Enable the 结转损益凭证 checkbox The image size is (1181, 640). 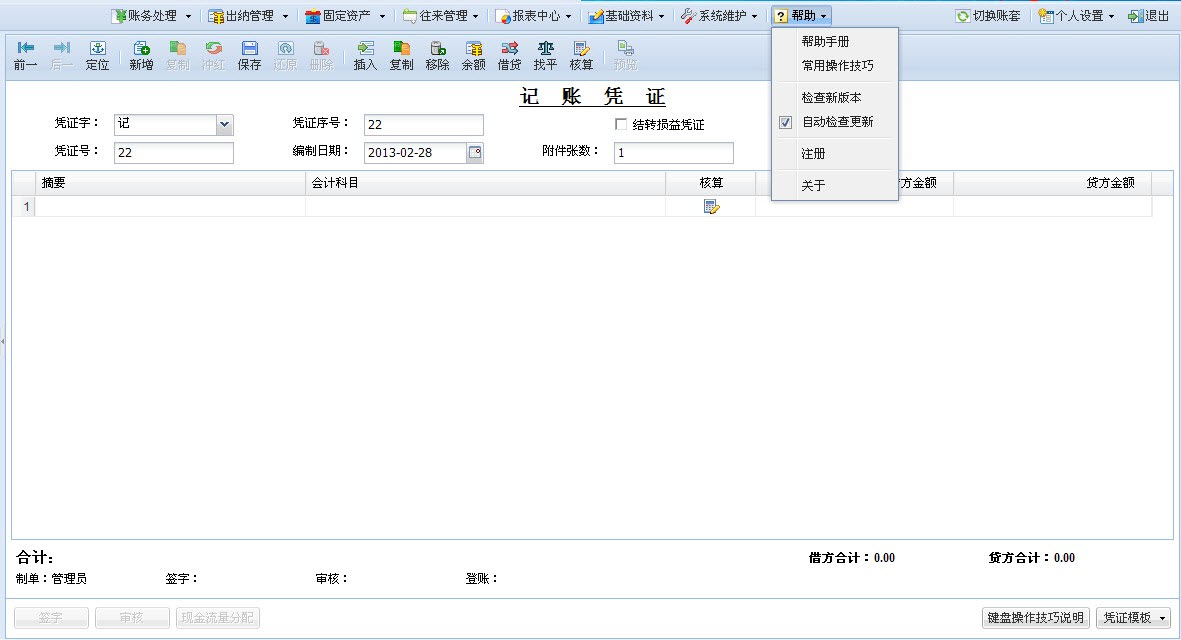(x=621, y=125)
